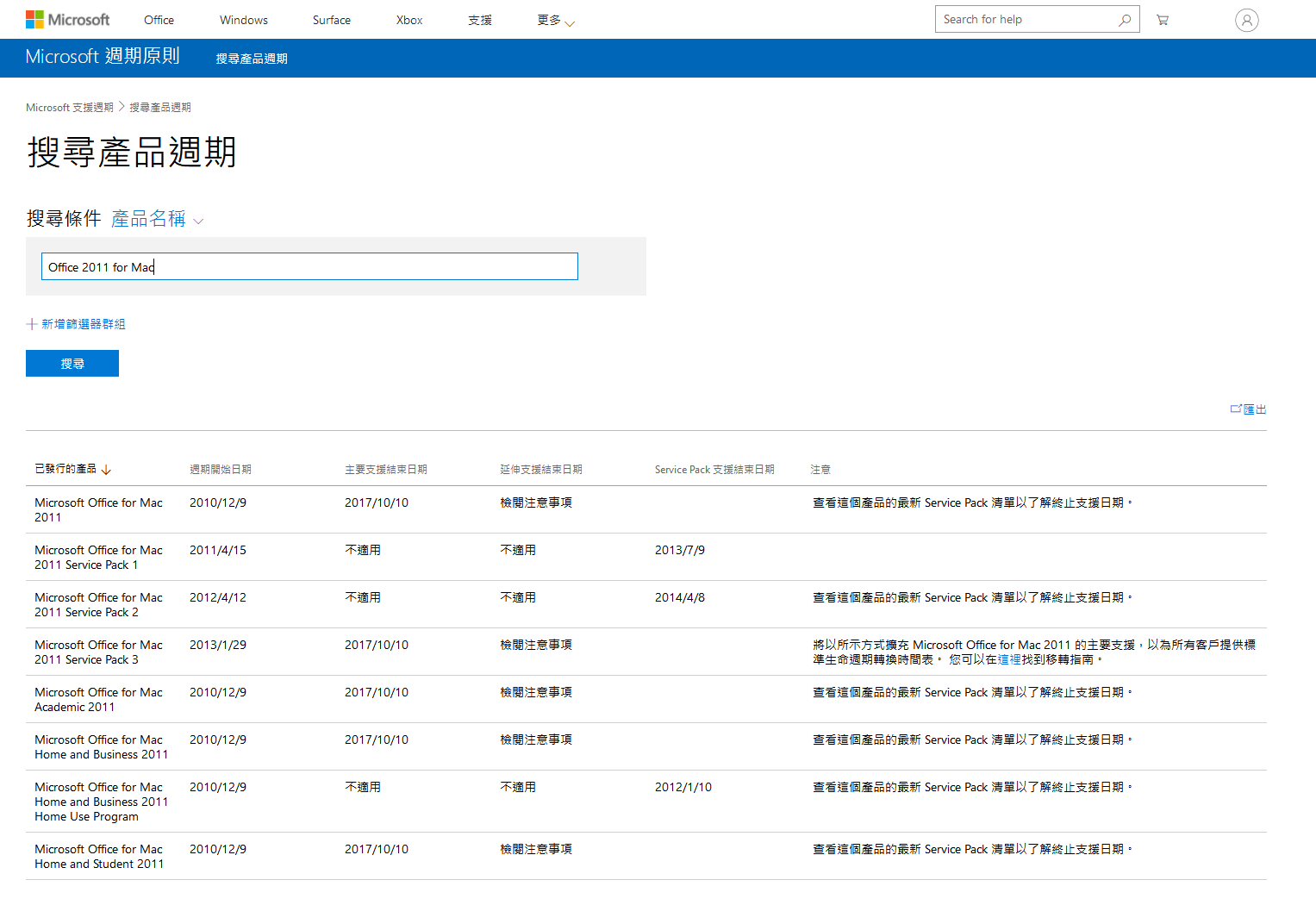Click the 2012/4/12 start date
The height and width of the screenshot is (905, 1316).
tap(218, 597)
